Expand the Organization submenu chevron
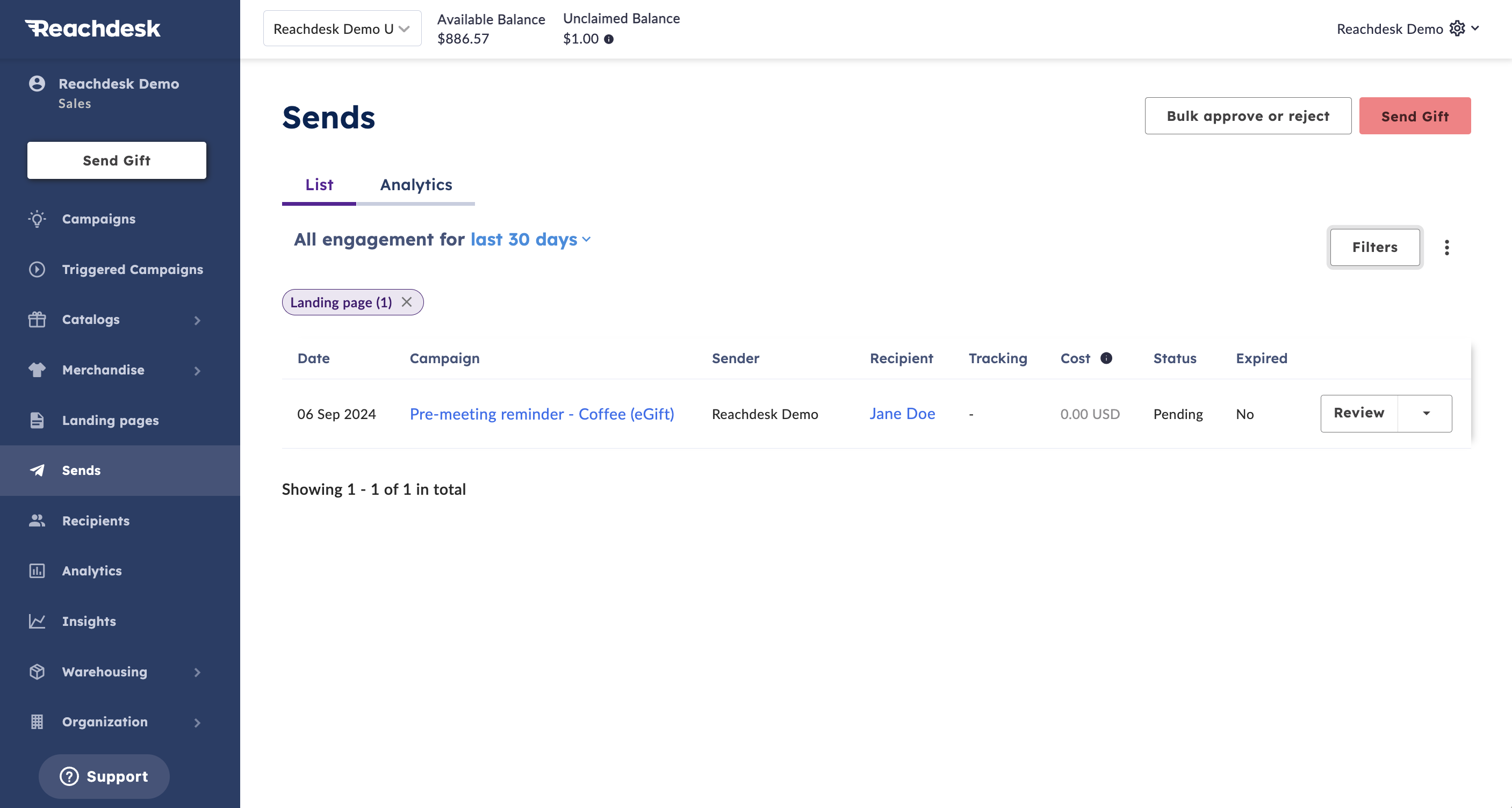 [197, 723]
